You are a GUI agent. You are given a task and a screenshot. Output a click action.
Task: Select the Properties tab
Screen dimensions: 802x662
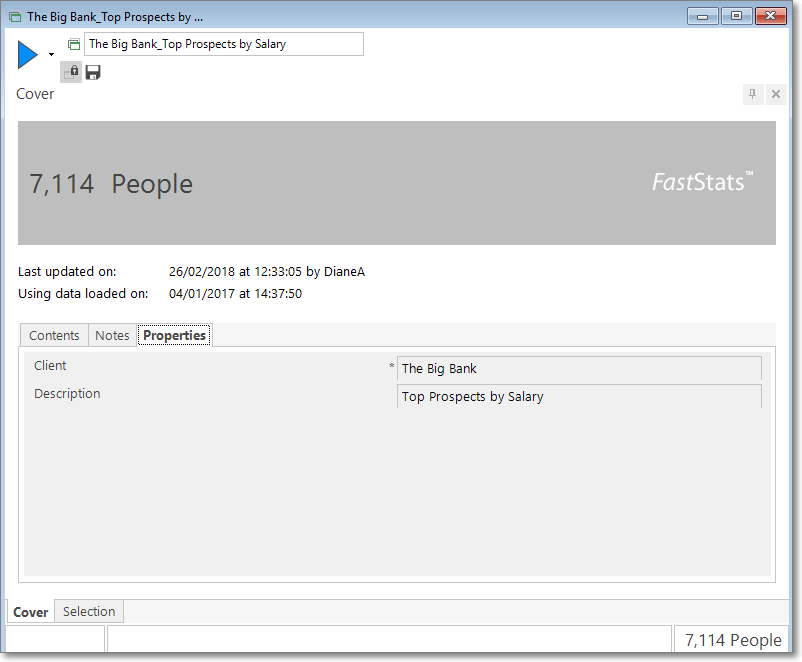tap(174, 336)
